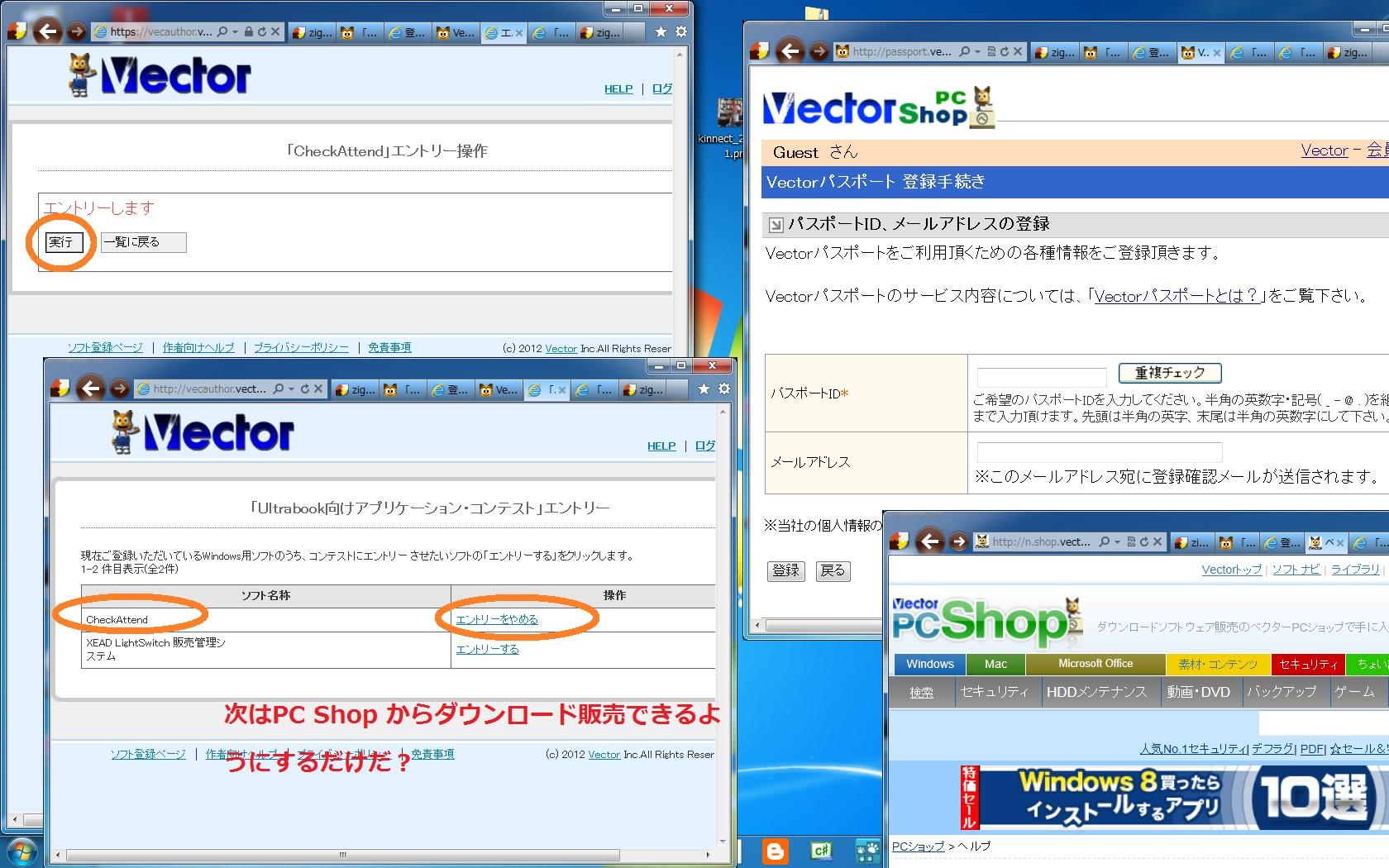Refresh the Vector Passport registration page

tap(1004, 52)
